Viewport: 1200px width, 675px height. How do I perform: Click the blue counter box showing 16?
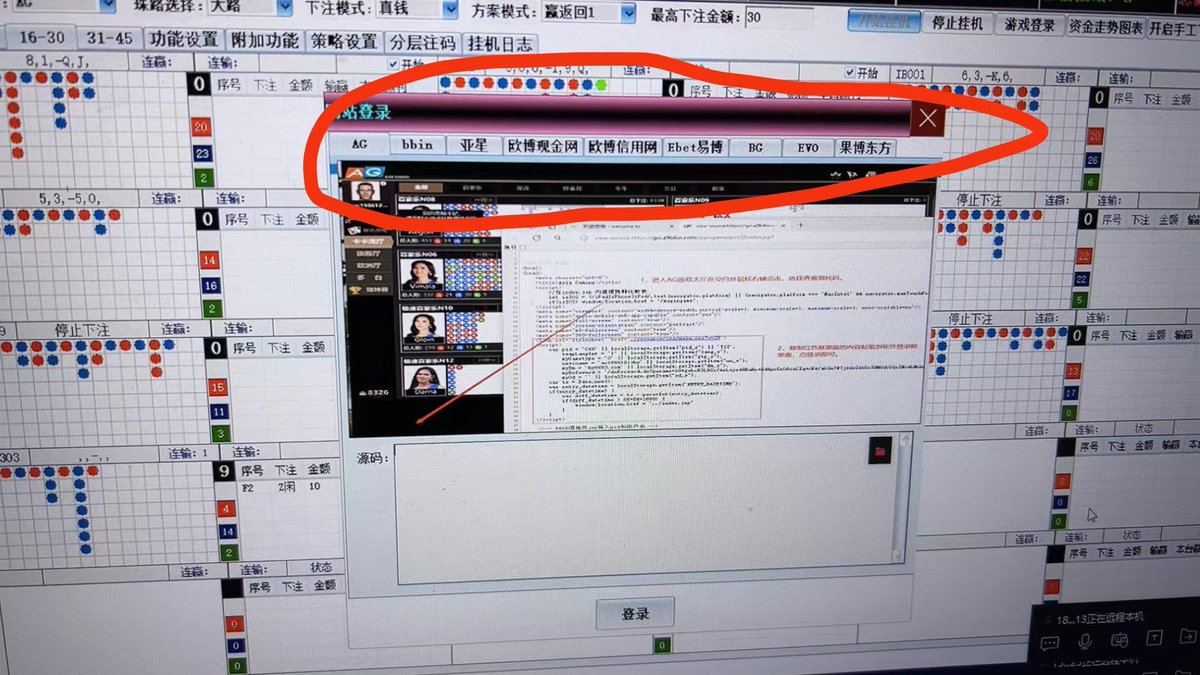click(209, 286)
